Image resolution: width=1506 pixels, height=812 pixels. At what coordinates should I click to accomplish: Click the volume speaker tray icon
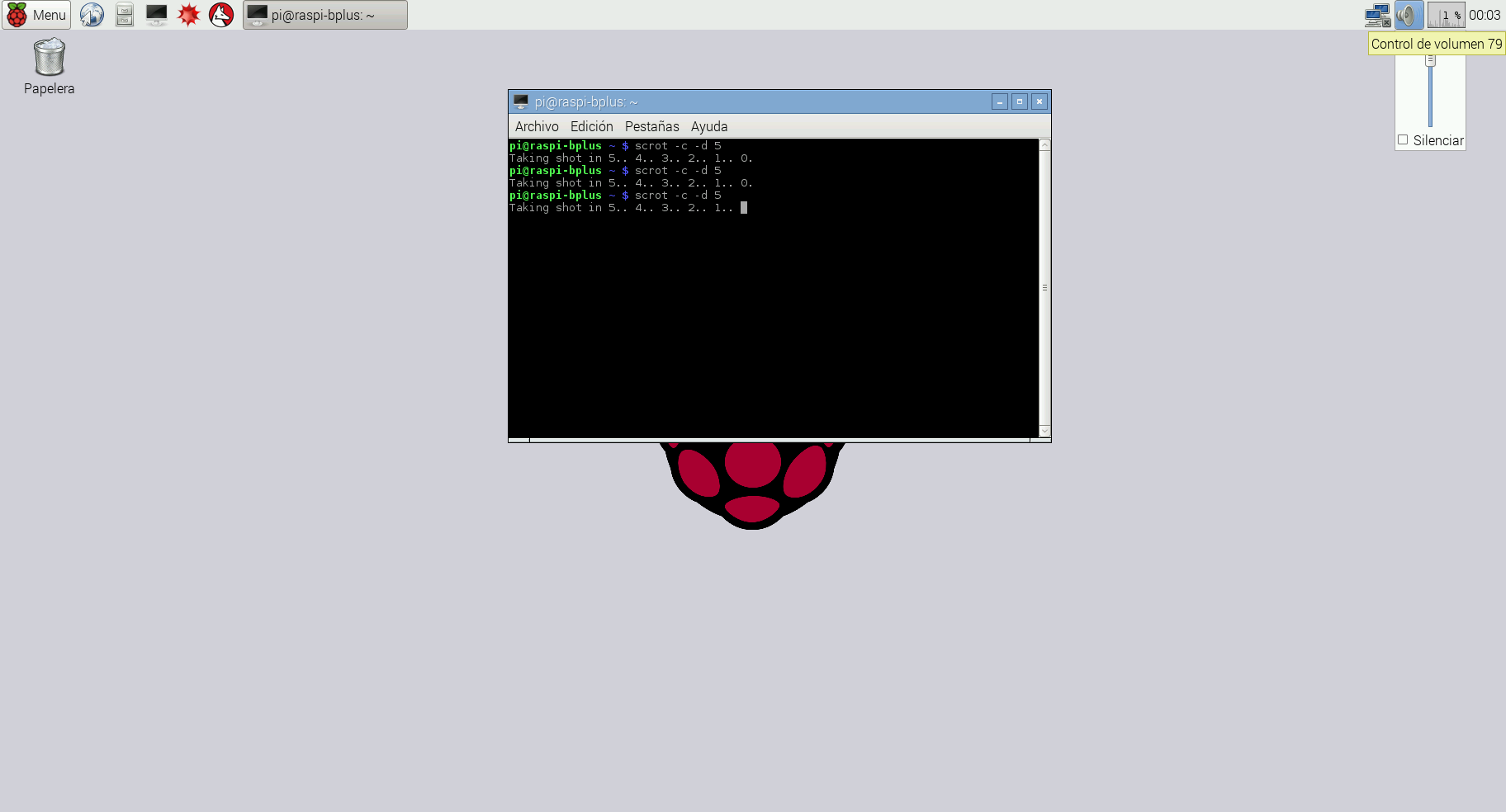(x=1408, y=15)
